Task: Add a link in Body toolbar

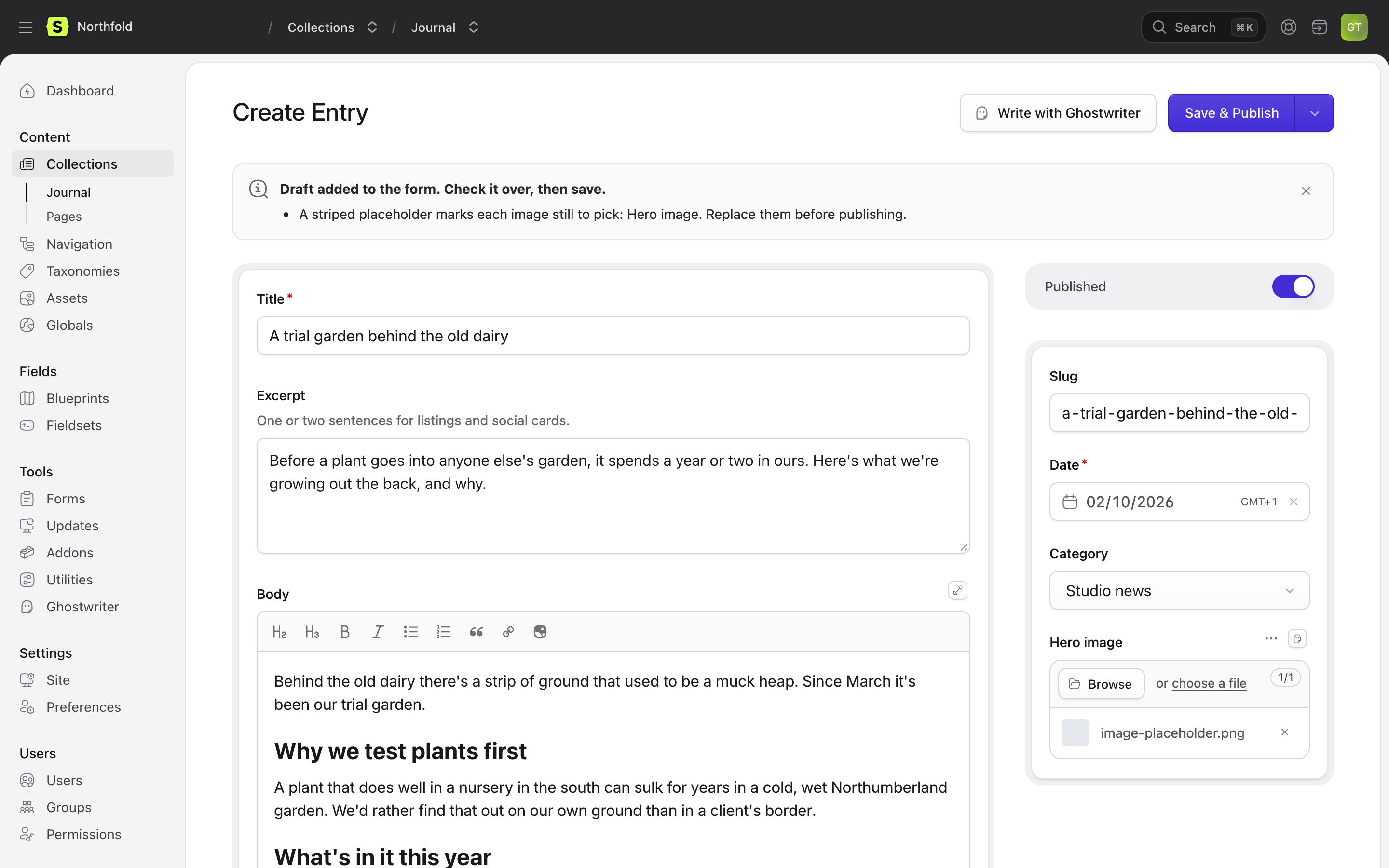Action: click(x=508, y=632)
